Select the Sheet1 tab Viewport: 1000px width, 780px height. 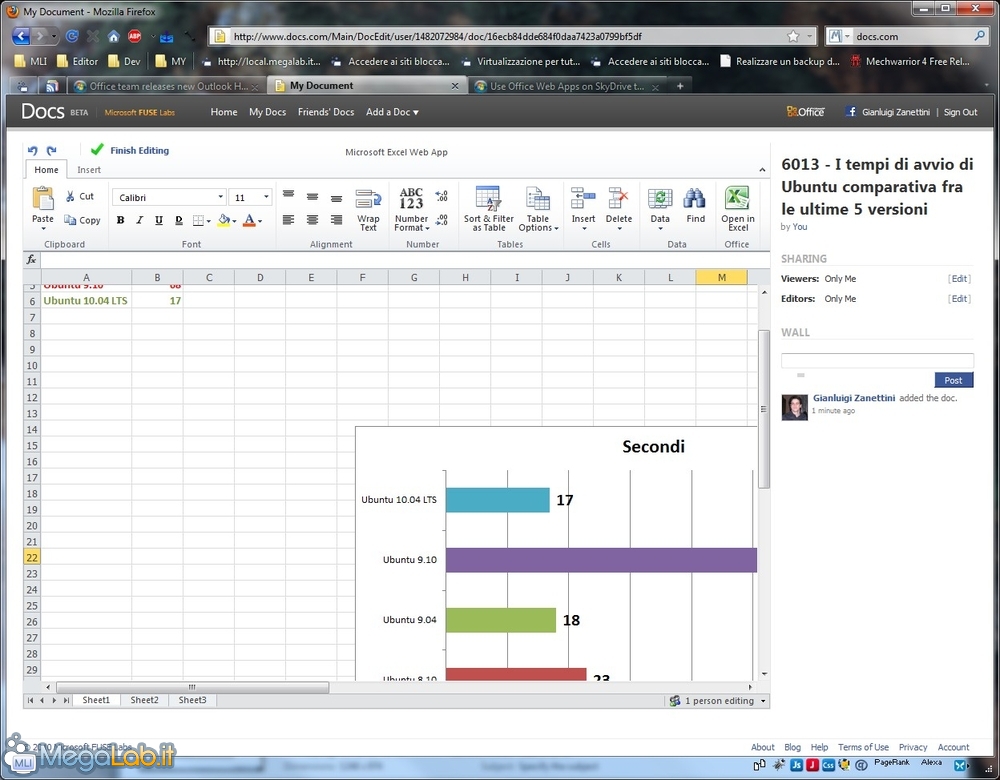(x=96, y=700)
